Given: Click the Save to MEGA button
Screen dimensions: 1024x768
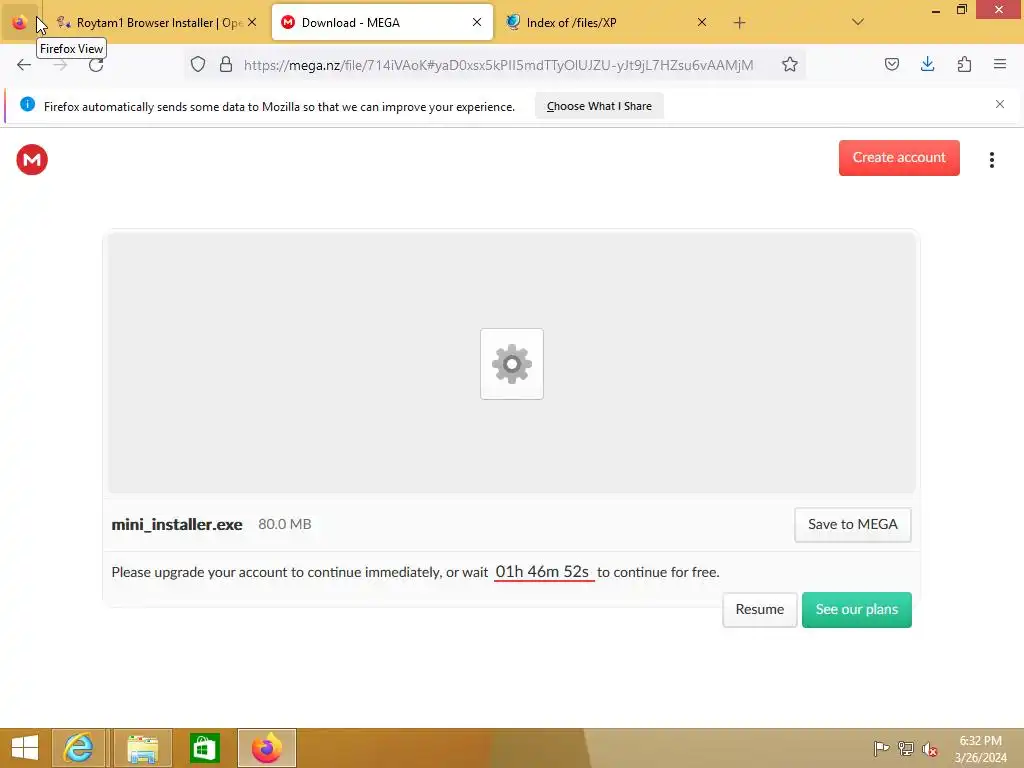Looking at the screenshot, I should [852, 524].
